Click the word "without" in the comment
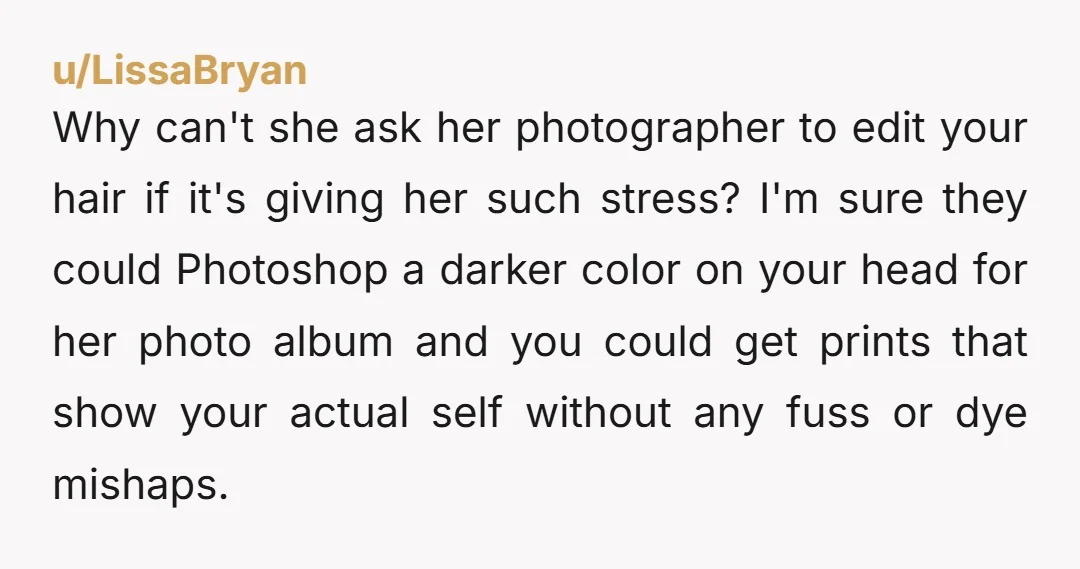Image resolution: width=1080 pixels, height=569 pixels. 599,413
